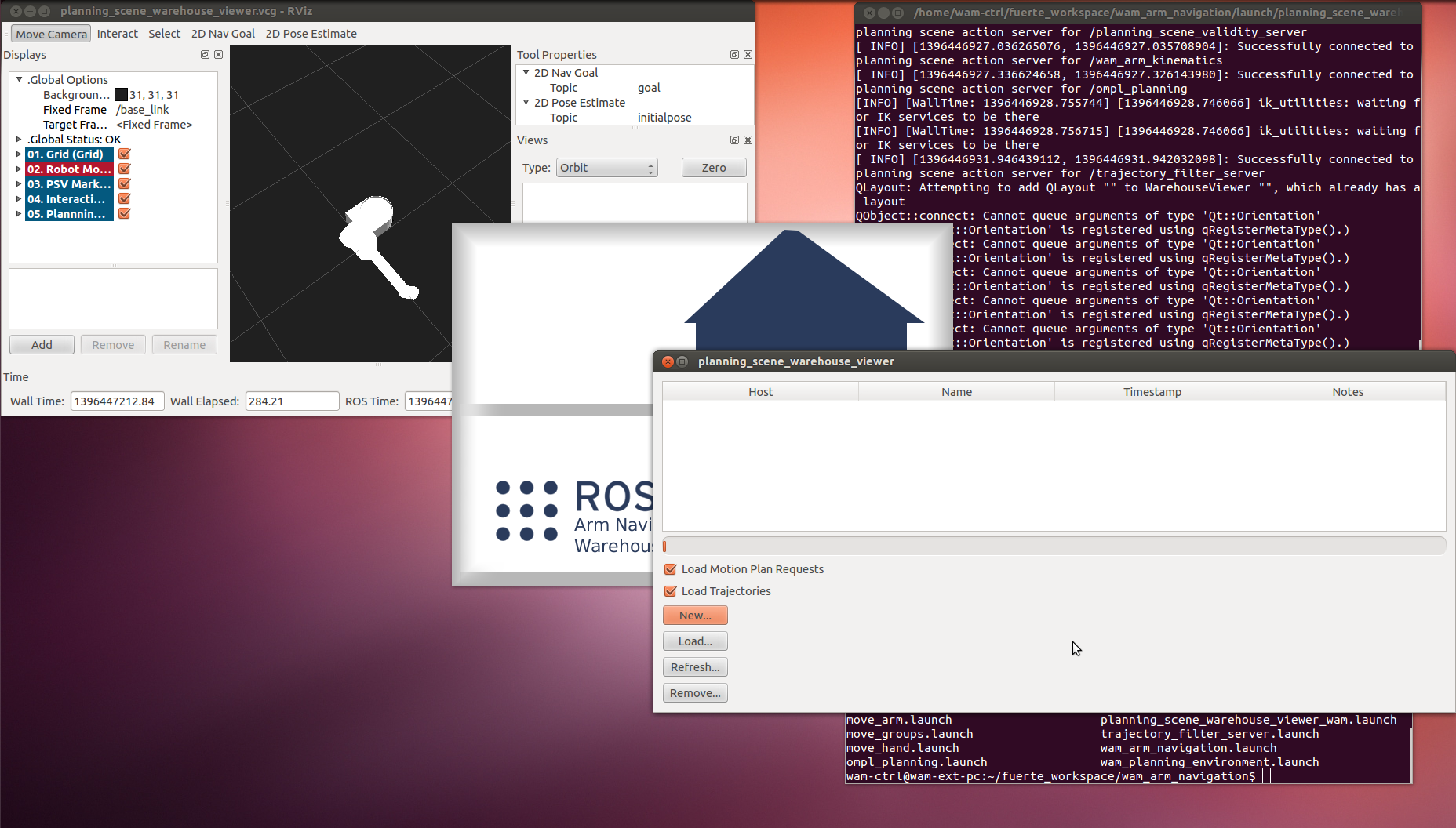The height and width of the screenshot is (828, 1456).
Task: Expand the Global Status tree item
Action: point(19,140)
